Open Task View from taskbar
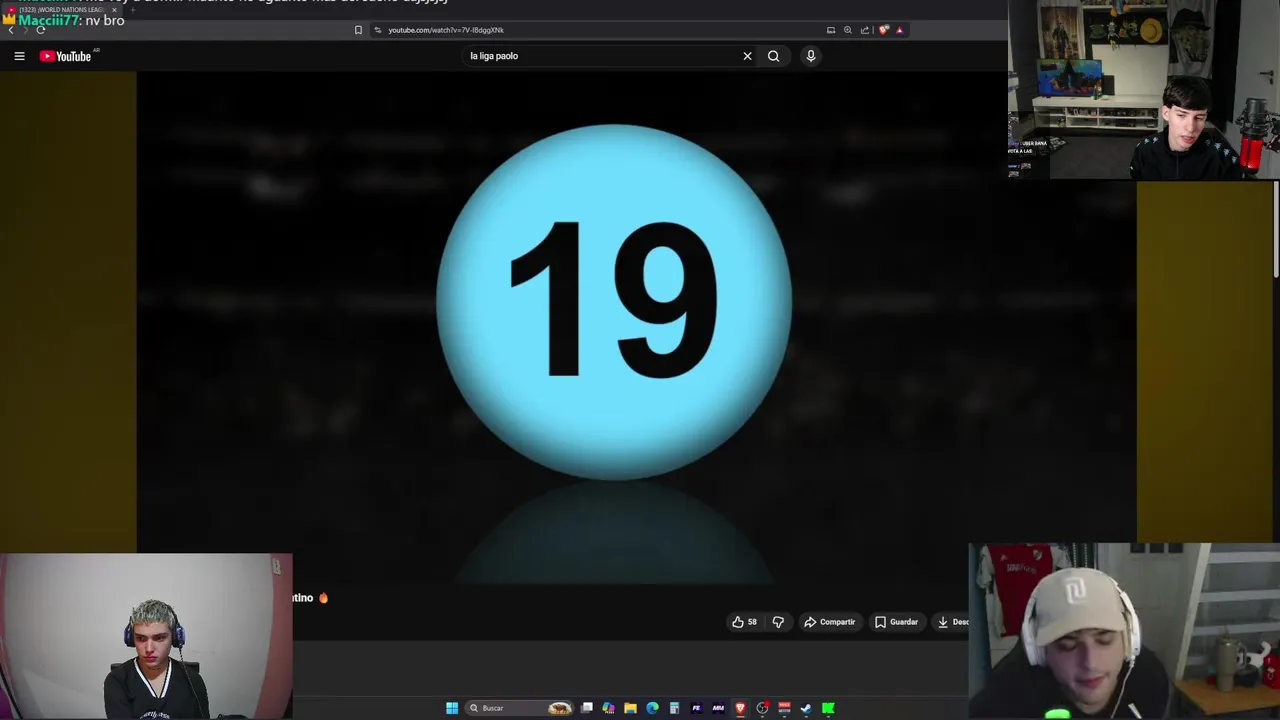This screenshot has width=1280, height=720. tap(587, 708)
